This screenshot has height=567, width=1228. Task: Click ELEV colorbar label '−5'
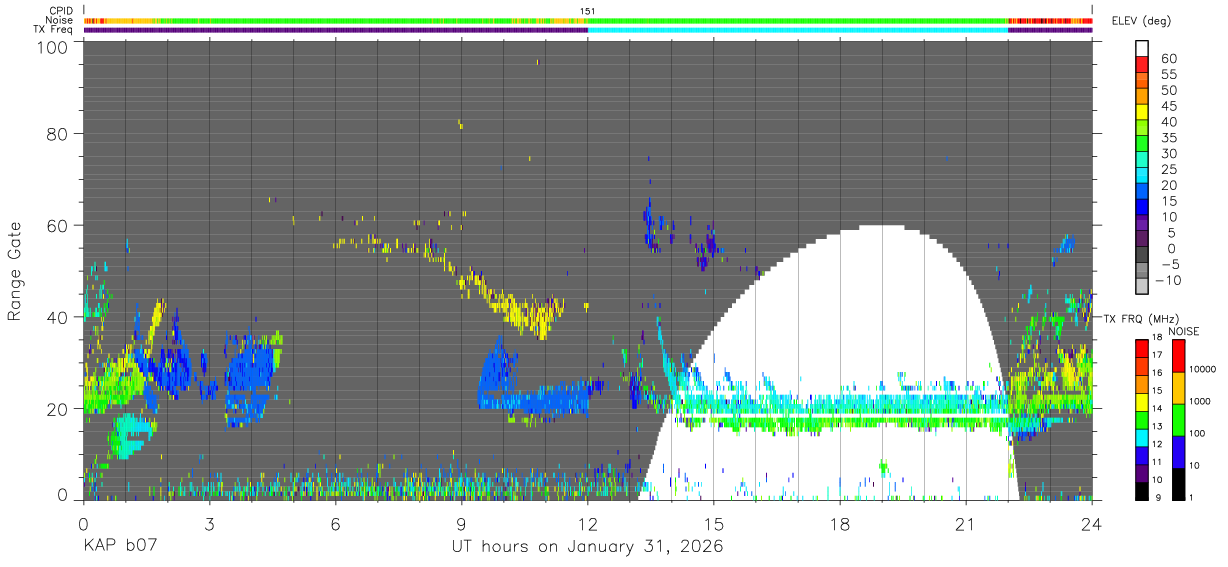pos(1168,265)
